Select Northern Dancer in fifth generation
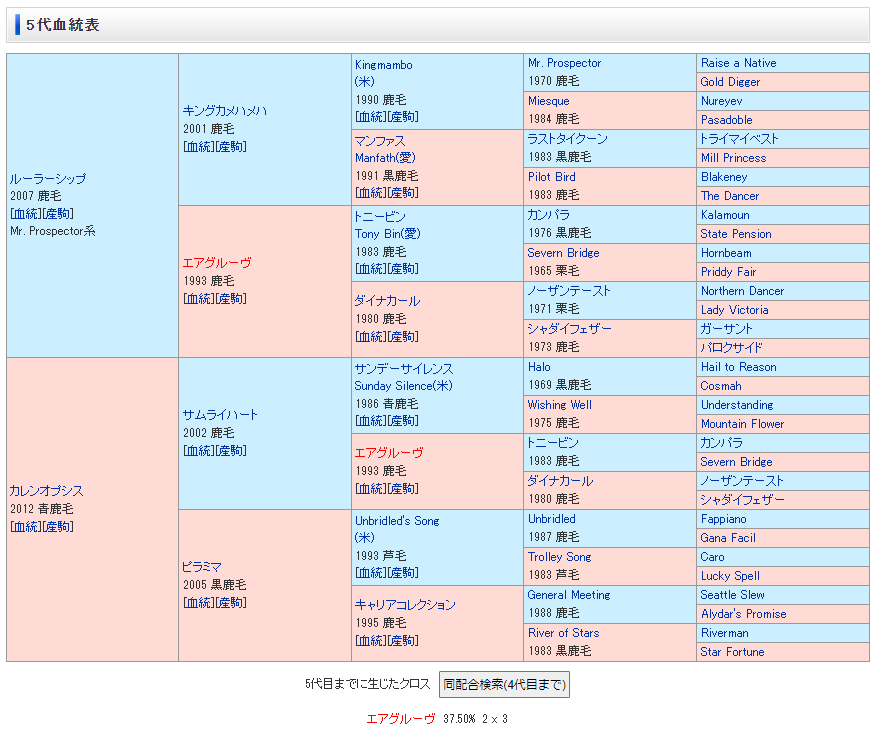The image size is (872, 730). pos(742,291)
